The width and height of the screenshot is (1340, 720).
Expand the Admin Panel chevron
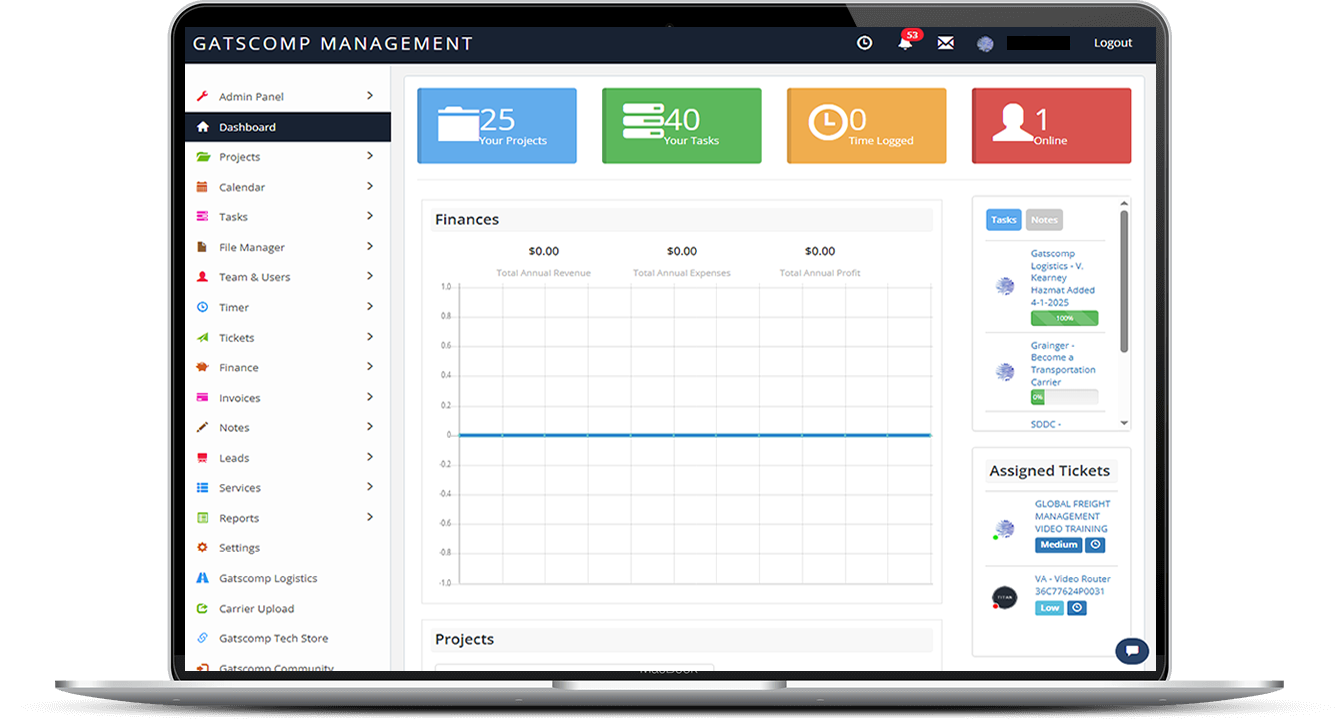(x=369, y=96)
